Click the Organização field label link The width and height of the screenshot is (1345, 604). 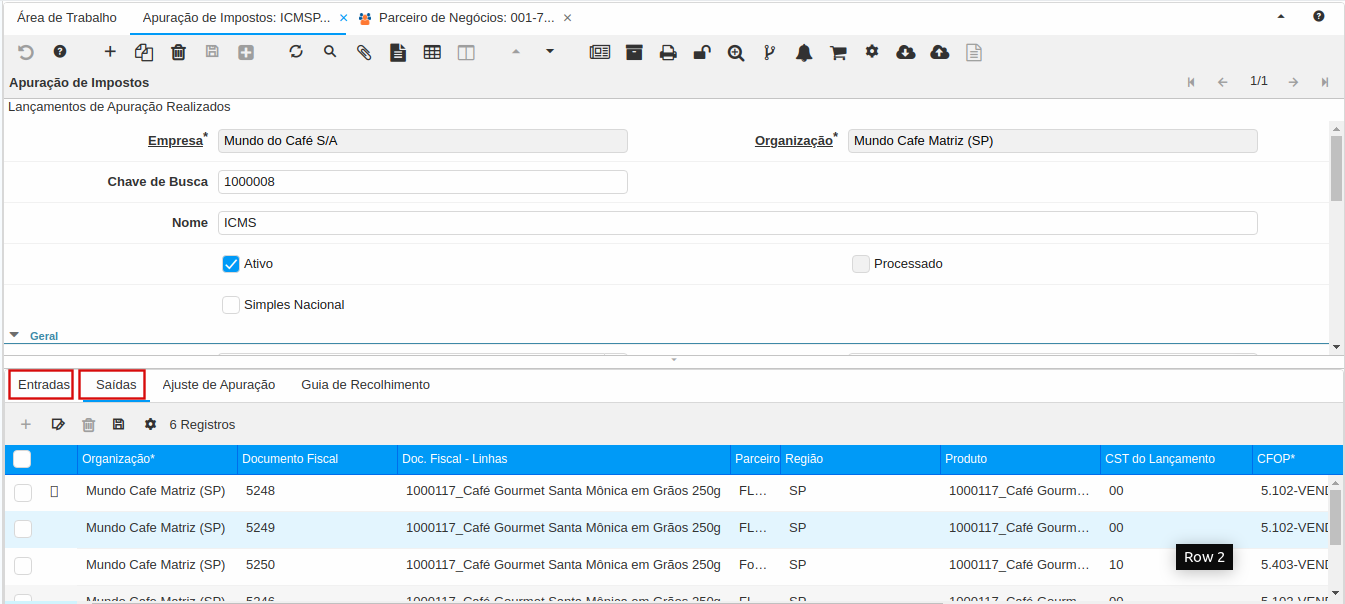coord(793,141)
